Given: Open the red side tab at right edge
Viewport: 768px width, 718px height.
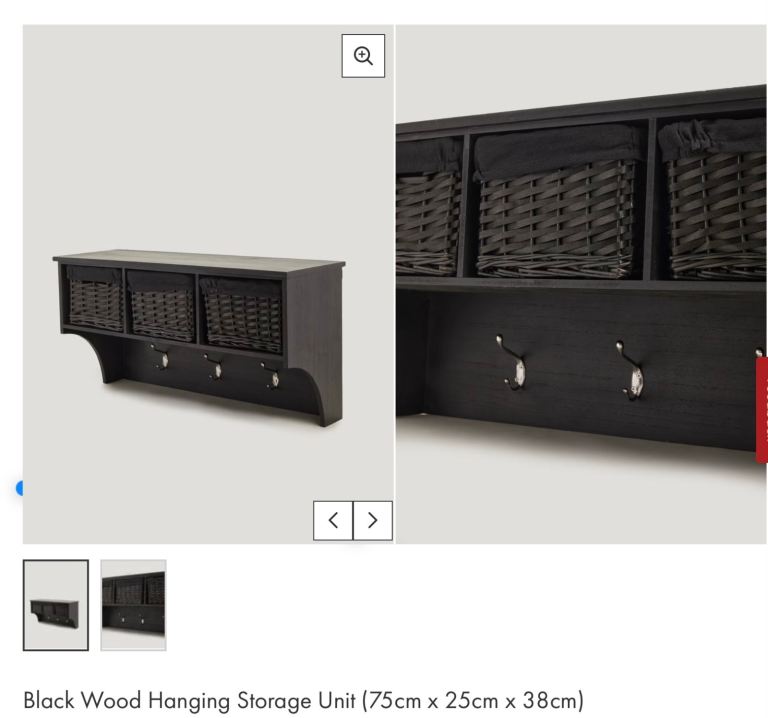Looking at the screenshot, I should pyautogui.click(x=762, y=410).
